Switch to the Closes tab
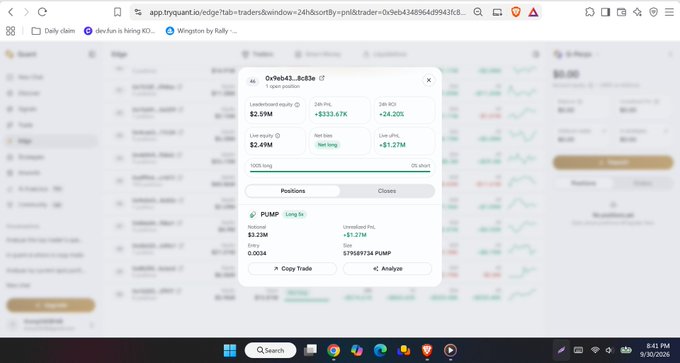Viewport: 680px width, 363px height. (x=387, y=191)
